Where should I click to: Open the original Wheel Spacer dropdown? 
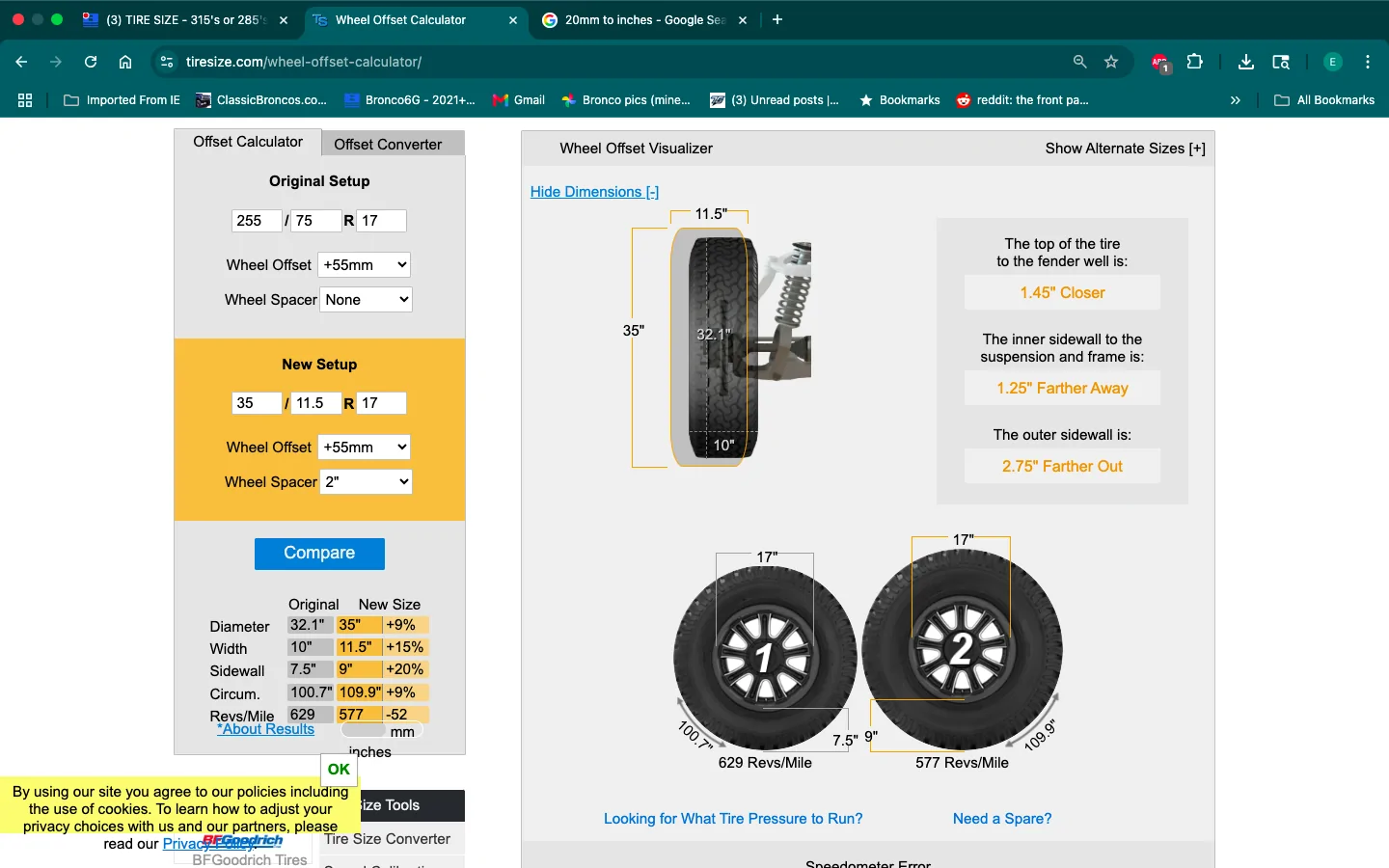click(366, 300)
